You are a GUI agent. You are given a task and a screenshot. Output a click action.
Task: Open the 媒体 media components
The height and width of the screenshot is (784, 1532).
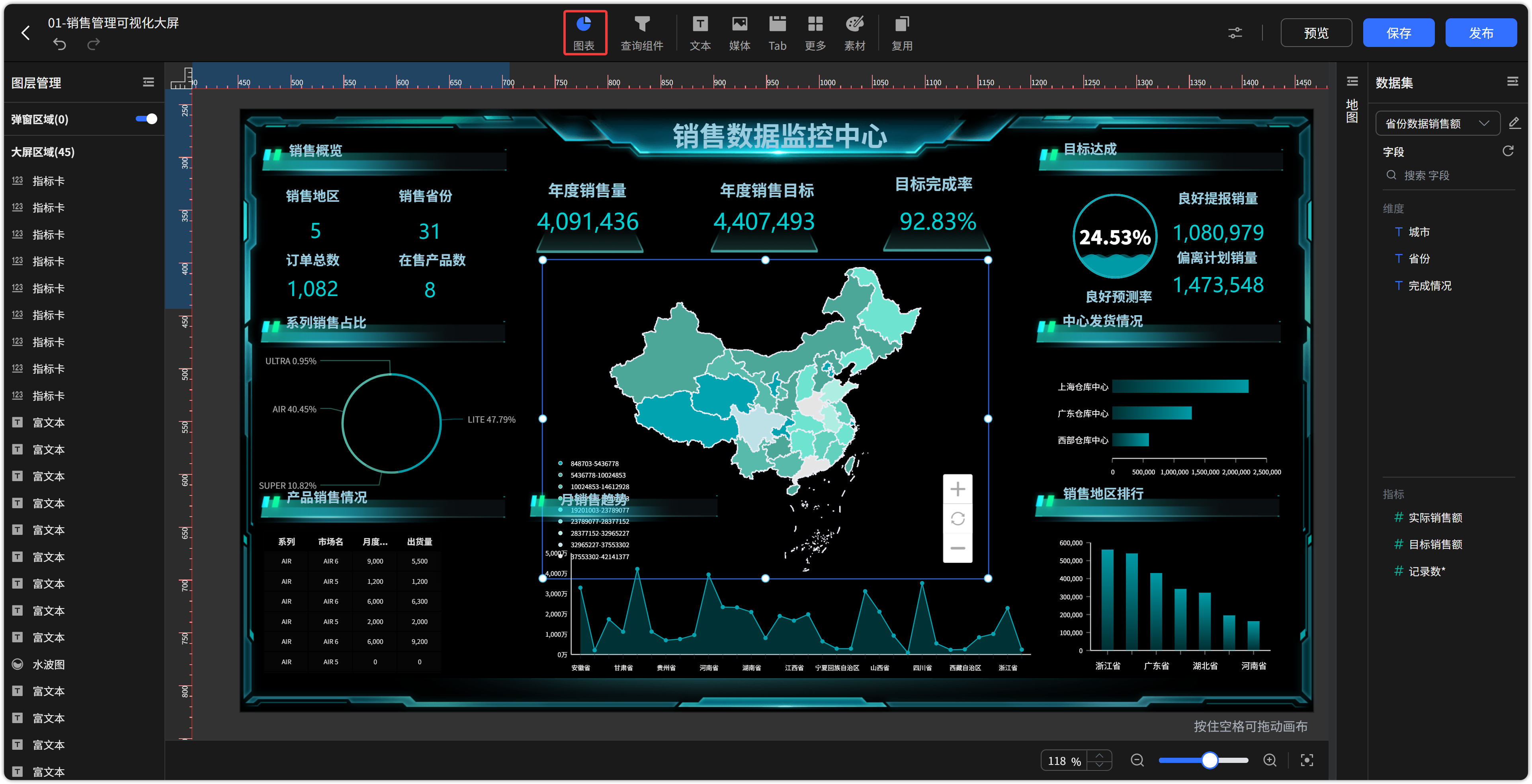pyautogui.click(x=739, y=33)
